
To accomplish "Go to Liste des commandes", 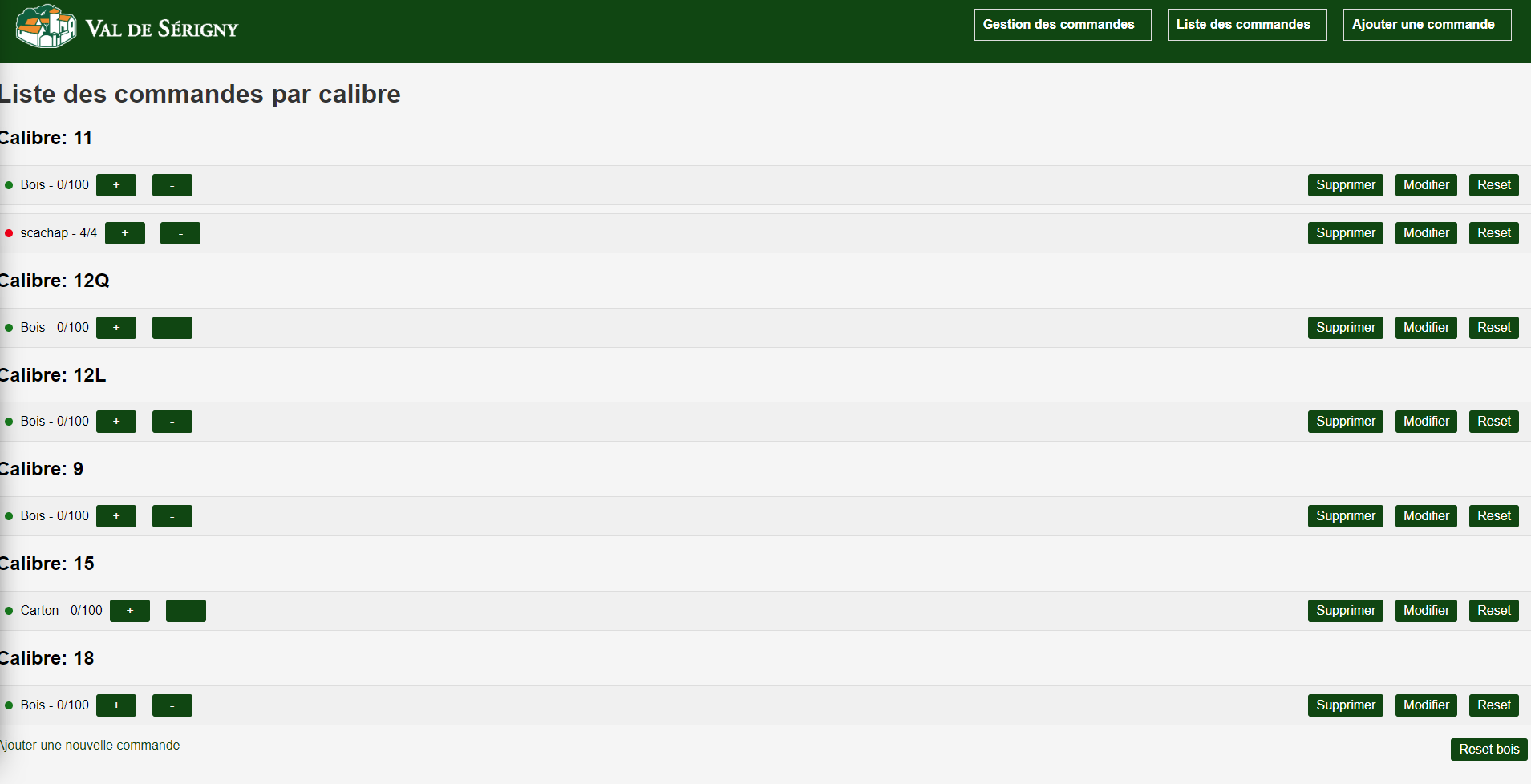I will coord(1246,25).
